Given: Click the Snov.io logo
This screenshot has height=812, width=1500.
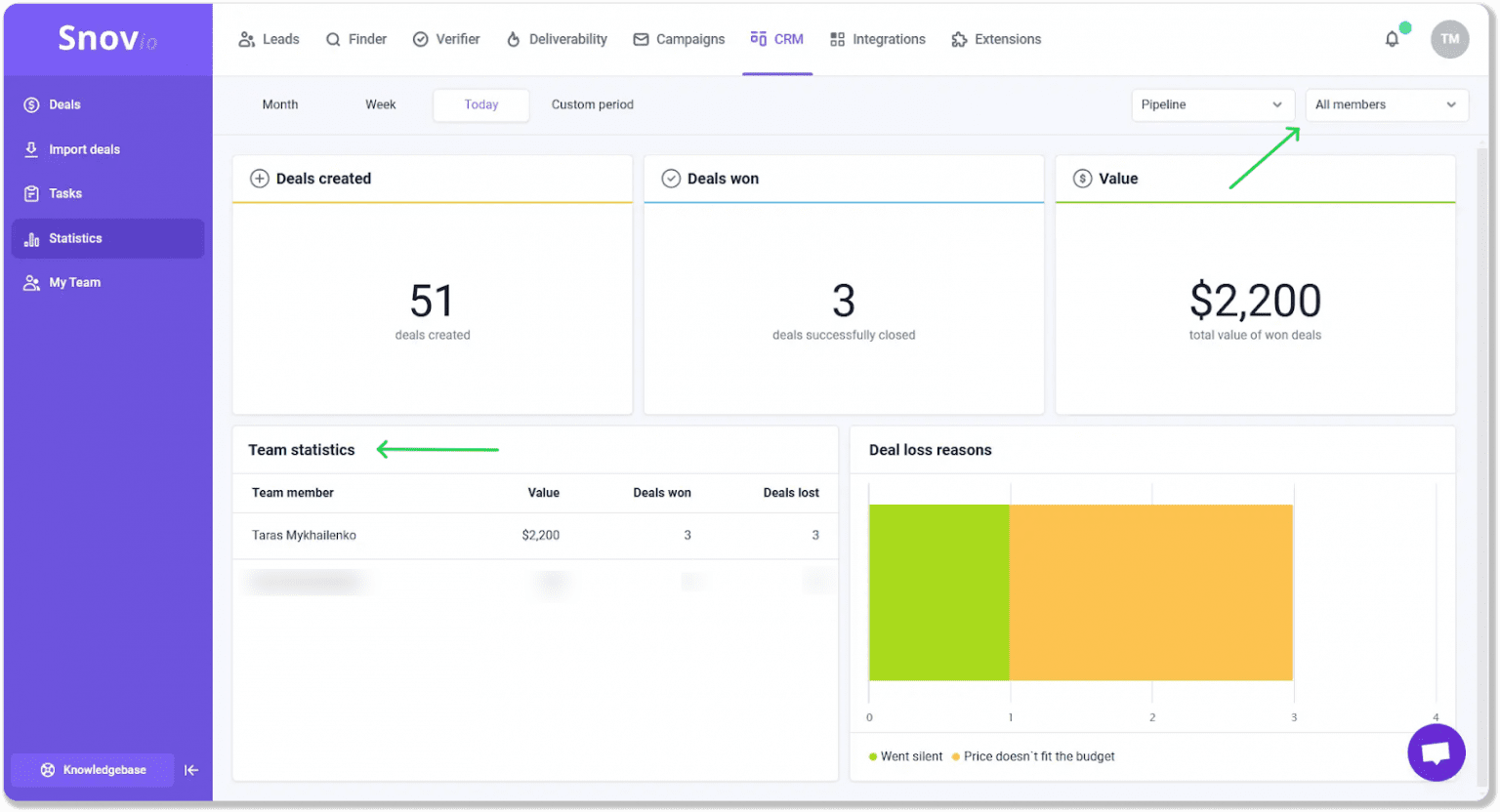Looking at the screenshot, I should click(x=107, y=38).
